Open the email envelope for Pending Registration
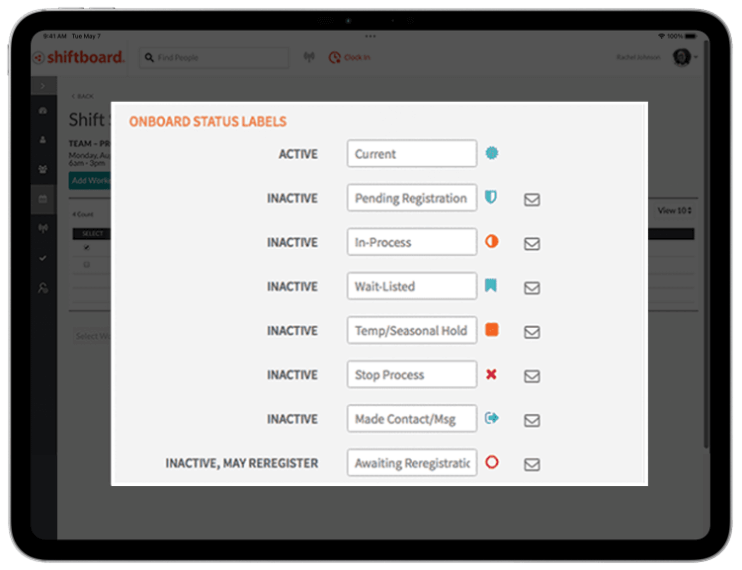Image resolution: width=742 pixels, height=570 pixels. click(532, 200)
